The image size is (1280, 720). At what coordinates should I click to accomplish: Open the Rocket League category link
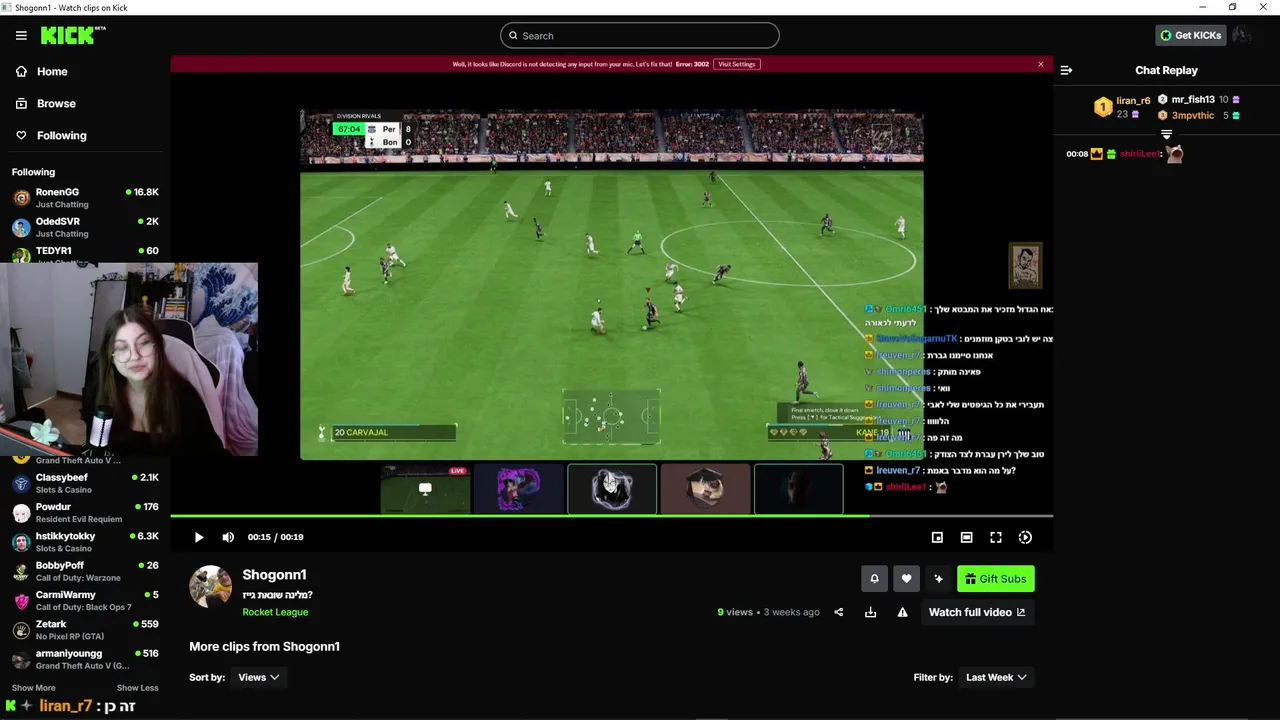coord(275,612)
